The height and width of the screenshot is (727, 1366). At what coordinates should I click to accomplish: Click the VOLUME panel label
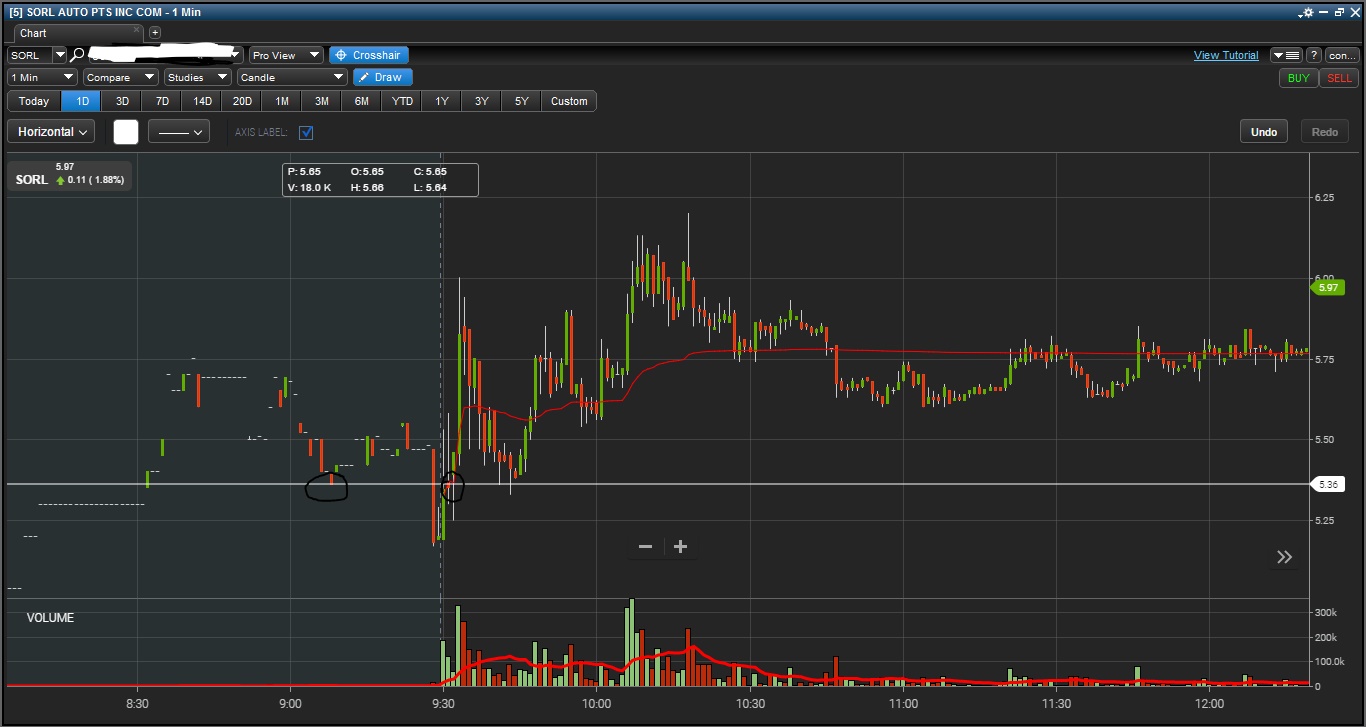pyautogui.click(x=50, y=618)
